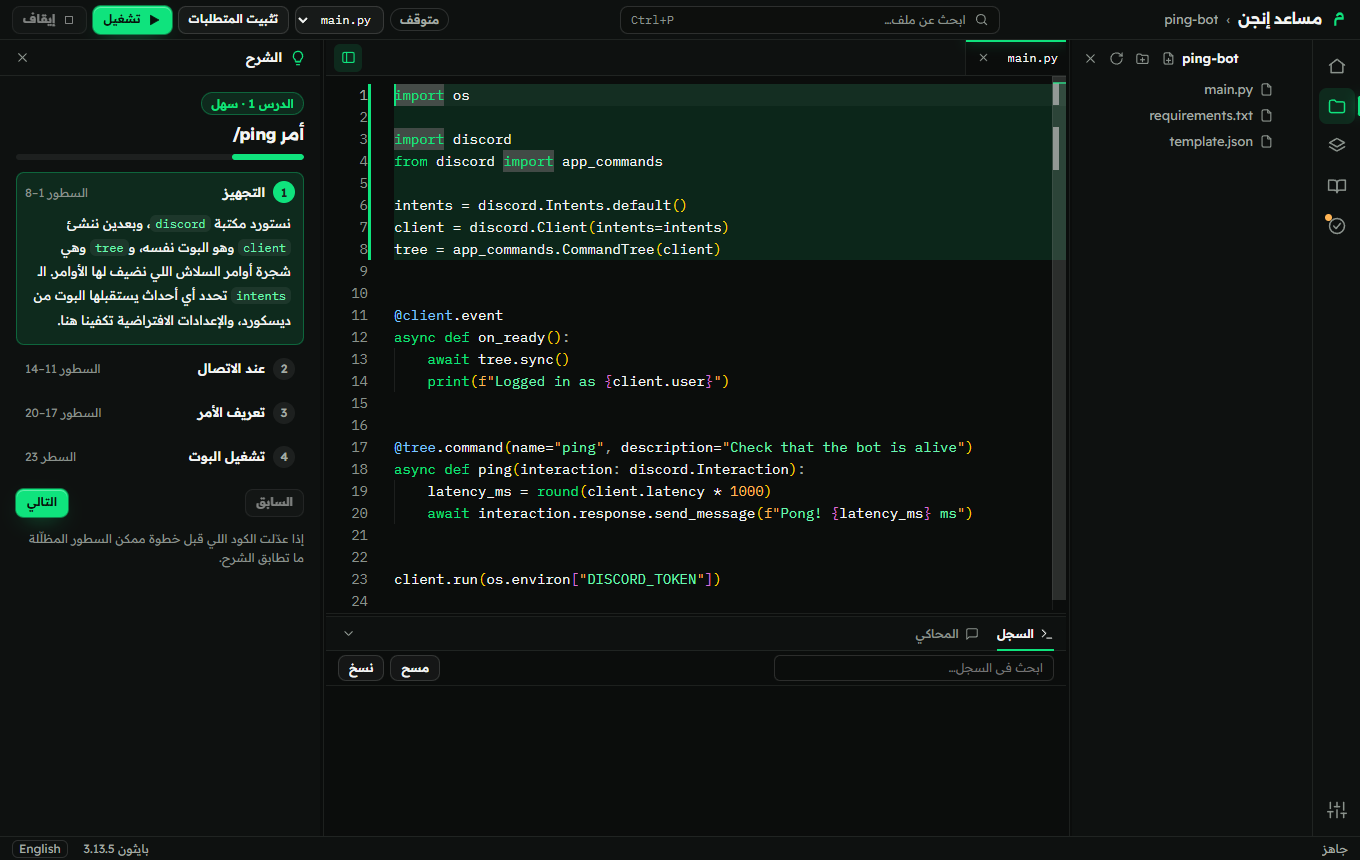The width and height of the screenshot is (1360, 860).
Task: Toggle the side panel layout icon above the editor
Action: click(348, 58)
